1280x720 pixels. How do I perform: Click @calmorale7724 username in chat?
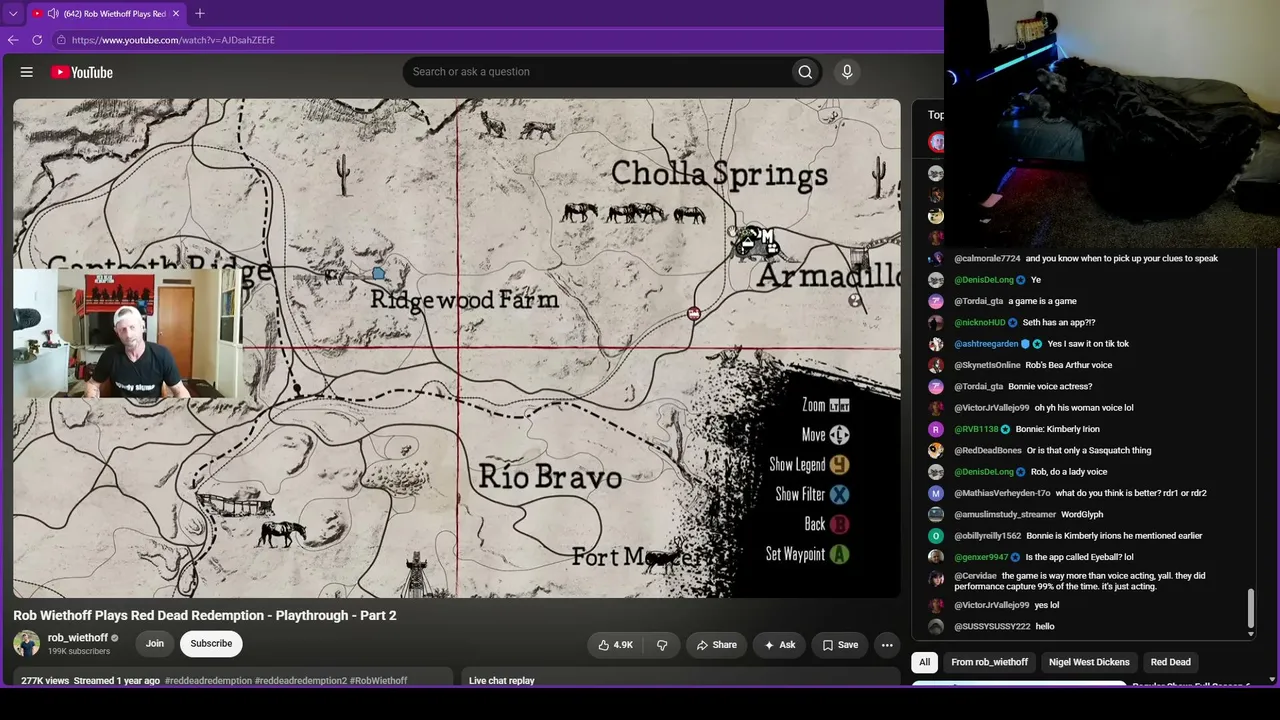[987, 259]
